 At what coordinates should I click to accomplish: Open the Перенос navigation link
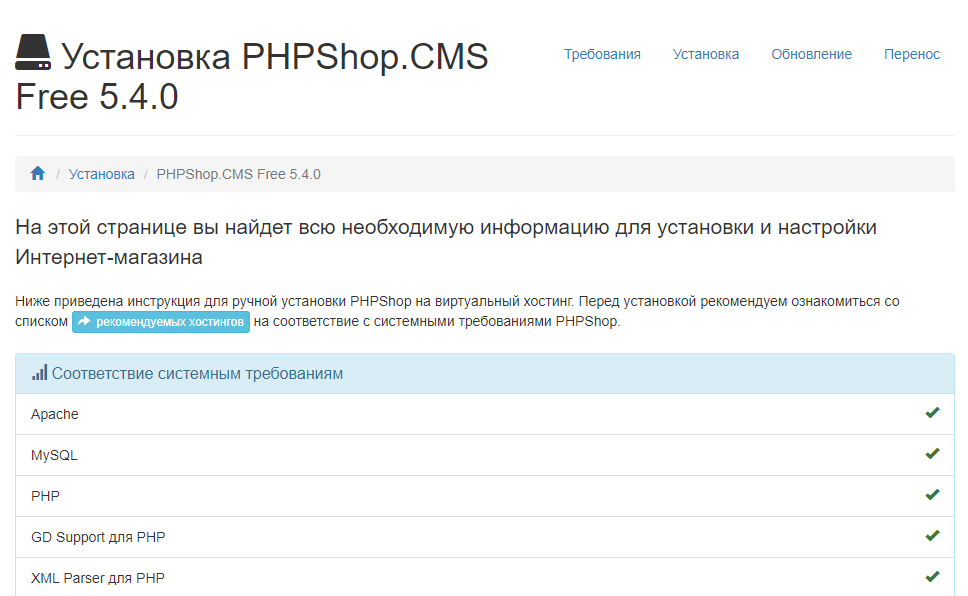click(x=912, y=54)
